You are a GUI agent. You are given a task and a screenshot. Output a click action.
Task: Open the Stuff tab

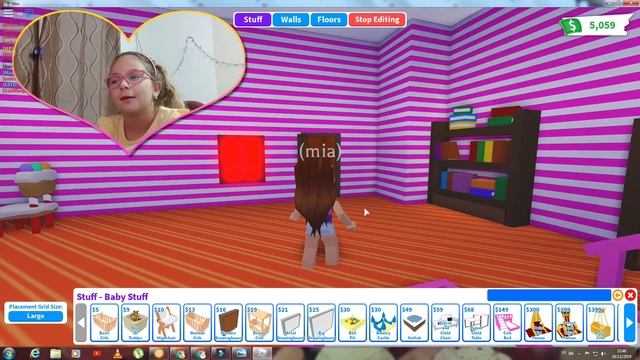pos(253,19)
